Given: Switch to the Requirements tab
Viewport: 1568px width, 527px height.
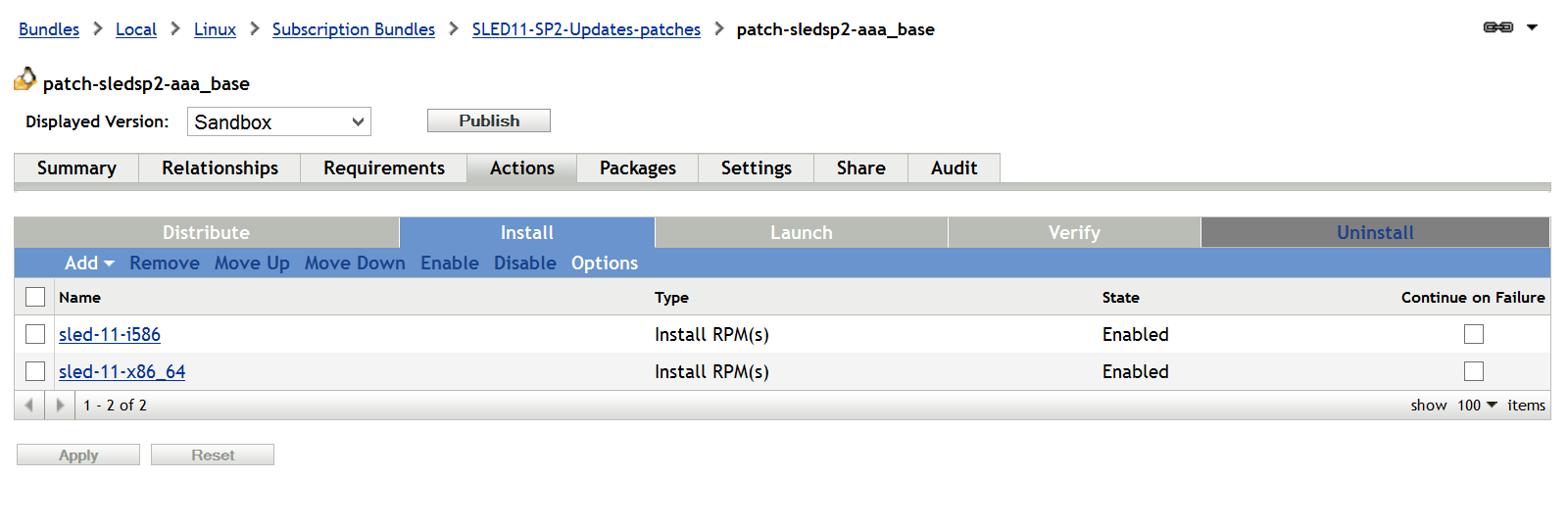Looking at the screenshot, I should [x=384, y=168].
